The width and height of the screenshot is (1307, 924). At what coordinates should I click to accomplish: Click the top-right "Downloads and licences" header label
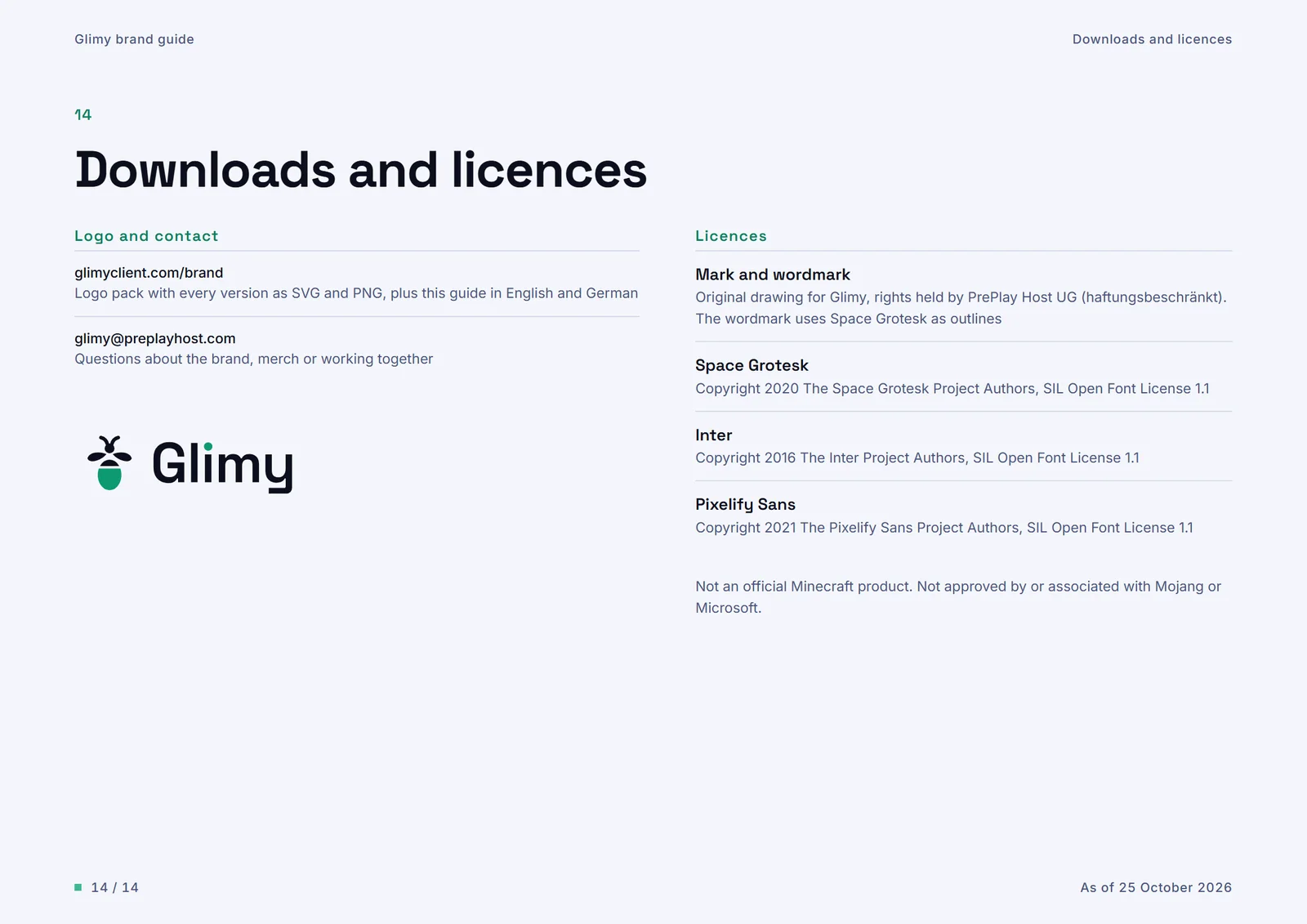[1152, 39]
